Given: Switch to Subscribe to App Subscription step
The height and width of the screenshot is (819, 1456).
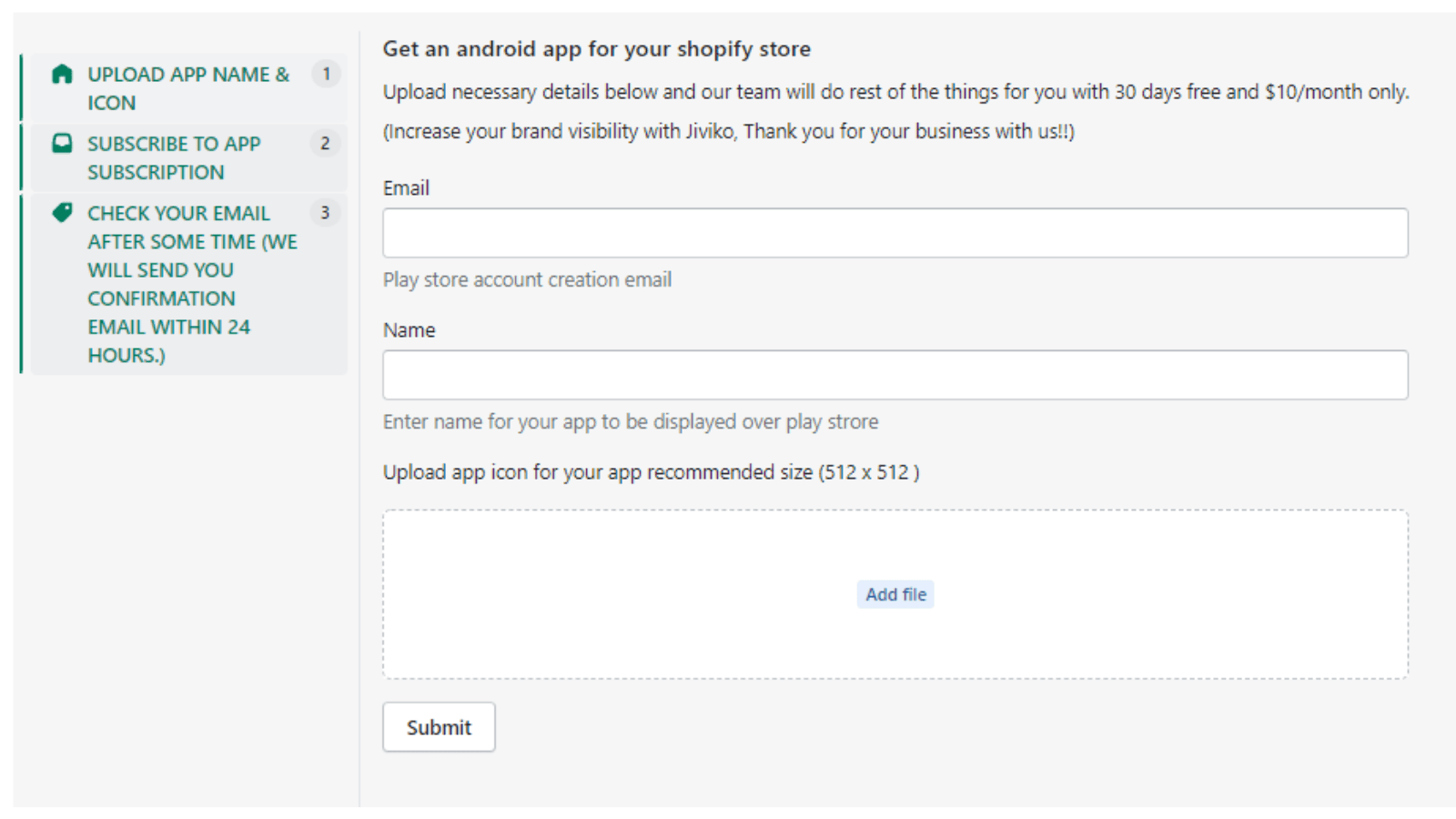Looking at the screenshot, I should pos(174,157).
